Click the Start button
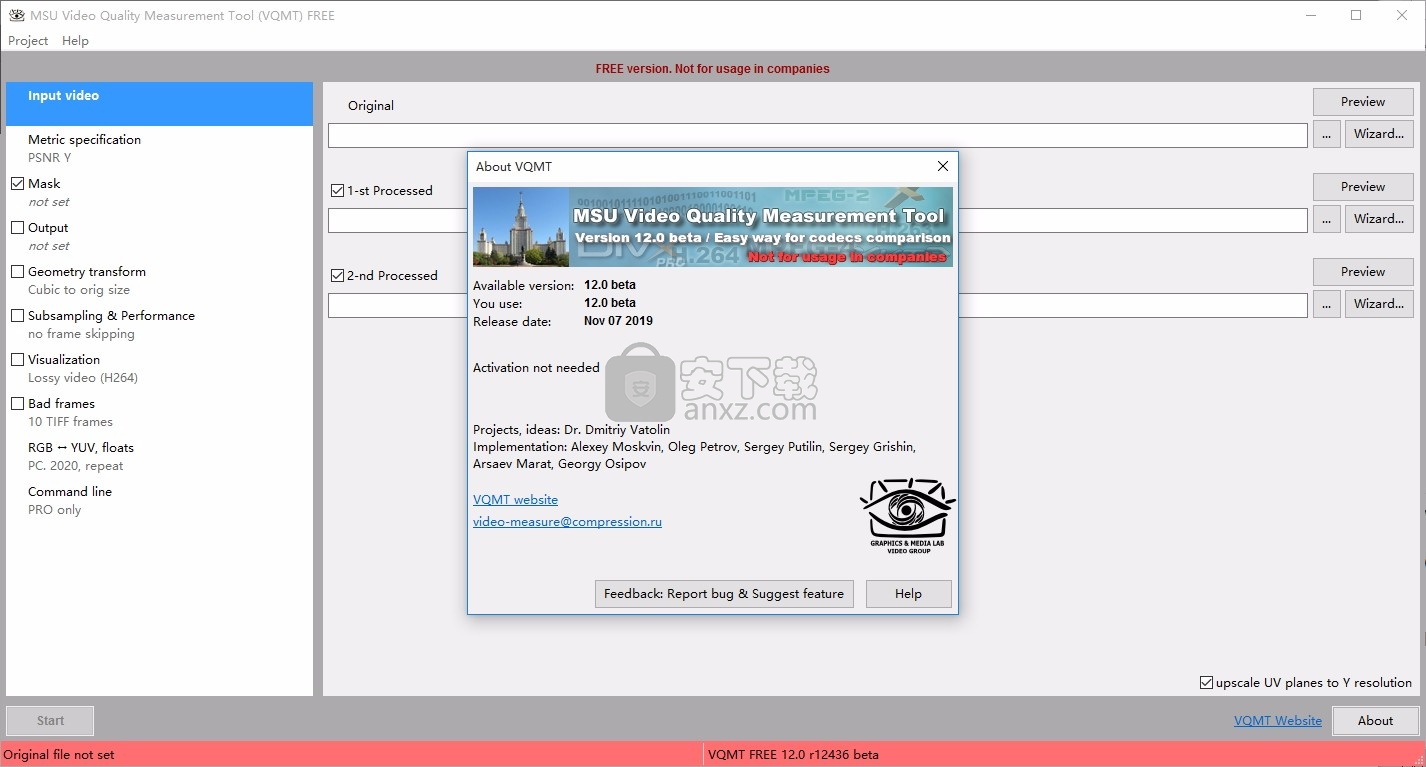 [50, 721]
